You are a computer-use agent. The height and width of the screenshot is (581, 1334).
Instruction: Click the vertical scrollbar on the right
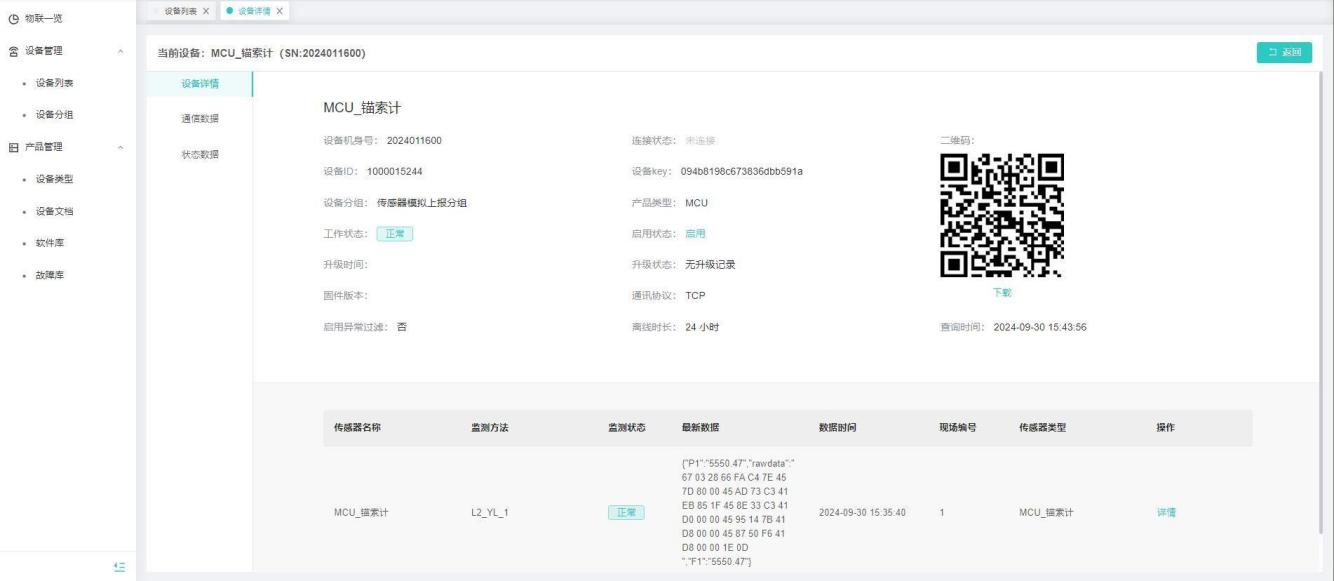coord(1323,300)
